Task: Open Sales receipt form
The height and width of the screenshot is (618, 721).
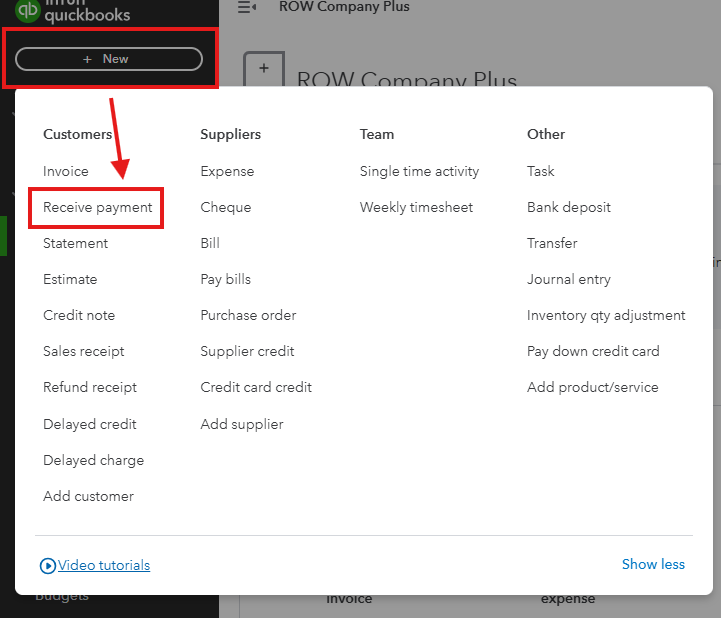Action: point(84,351)
